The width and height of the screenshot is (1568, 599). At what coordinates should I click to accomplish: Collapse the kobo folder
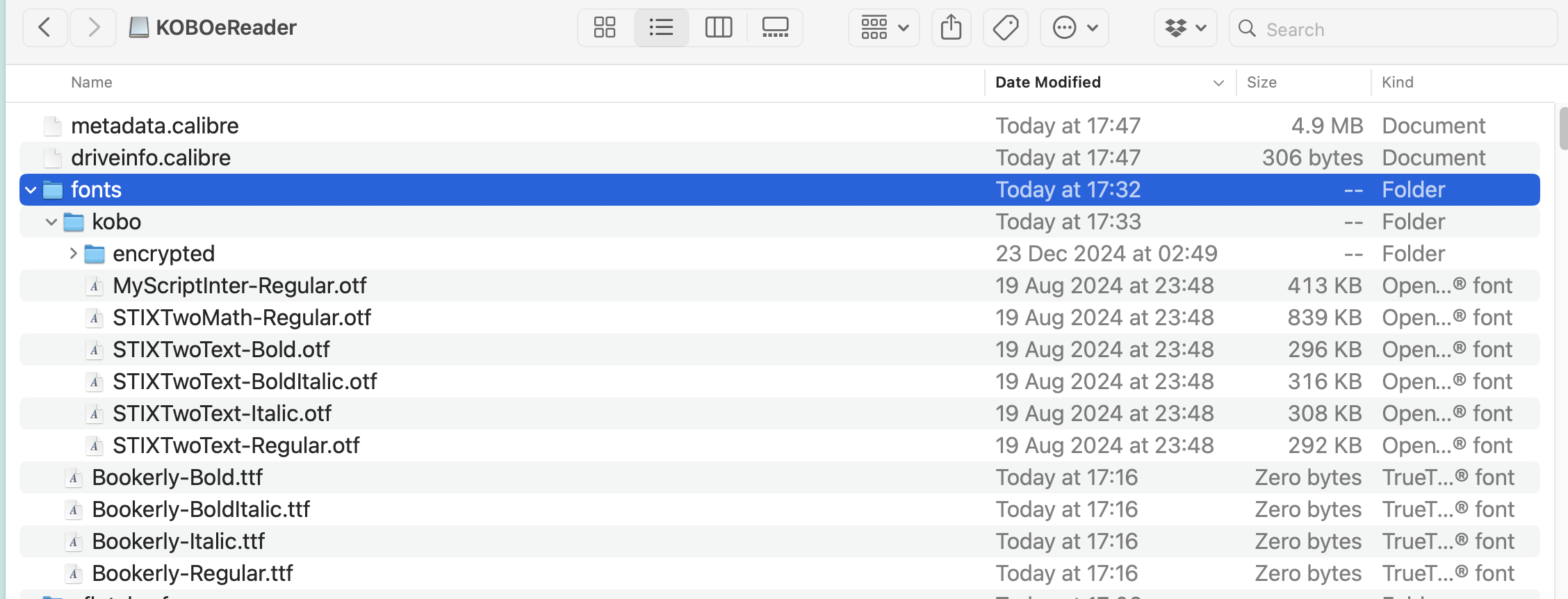[51, 222]
